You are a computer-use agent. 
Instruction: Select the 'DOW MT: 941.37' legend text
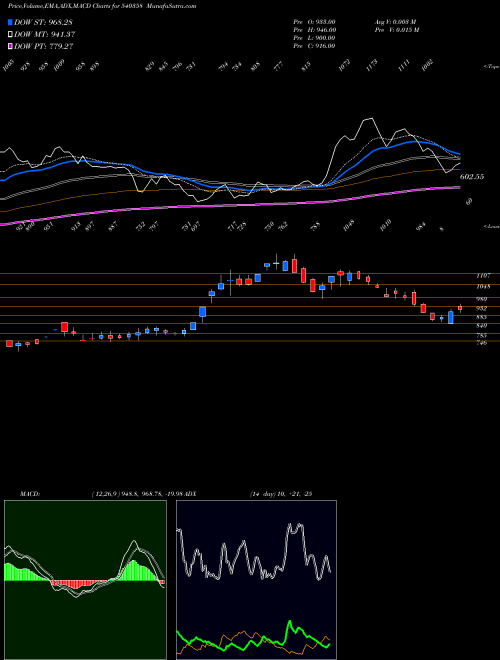45,35
